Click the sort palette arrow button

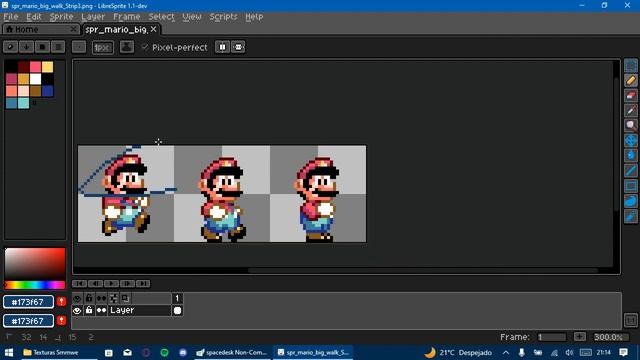[x=27, y=47]
